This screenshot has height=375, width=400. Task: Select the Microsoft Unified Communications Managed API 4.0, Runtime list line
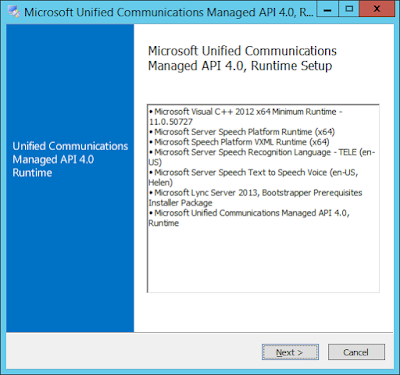tap(249, 218)
